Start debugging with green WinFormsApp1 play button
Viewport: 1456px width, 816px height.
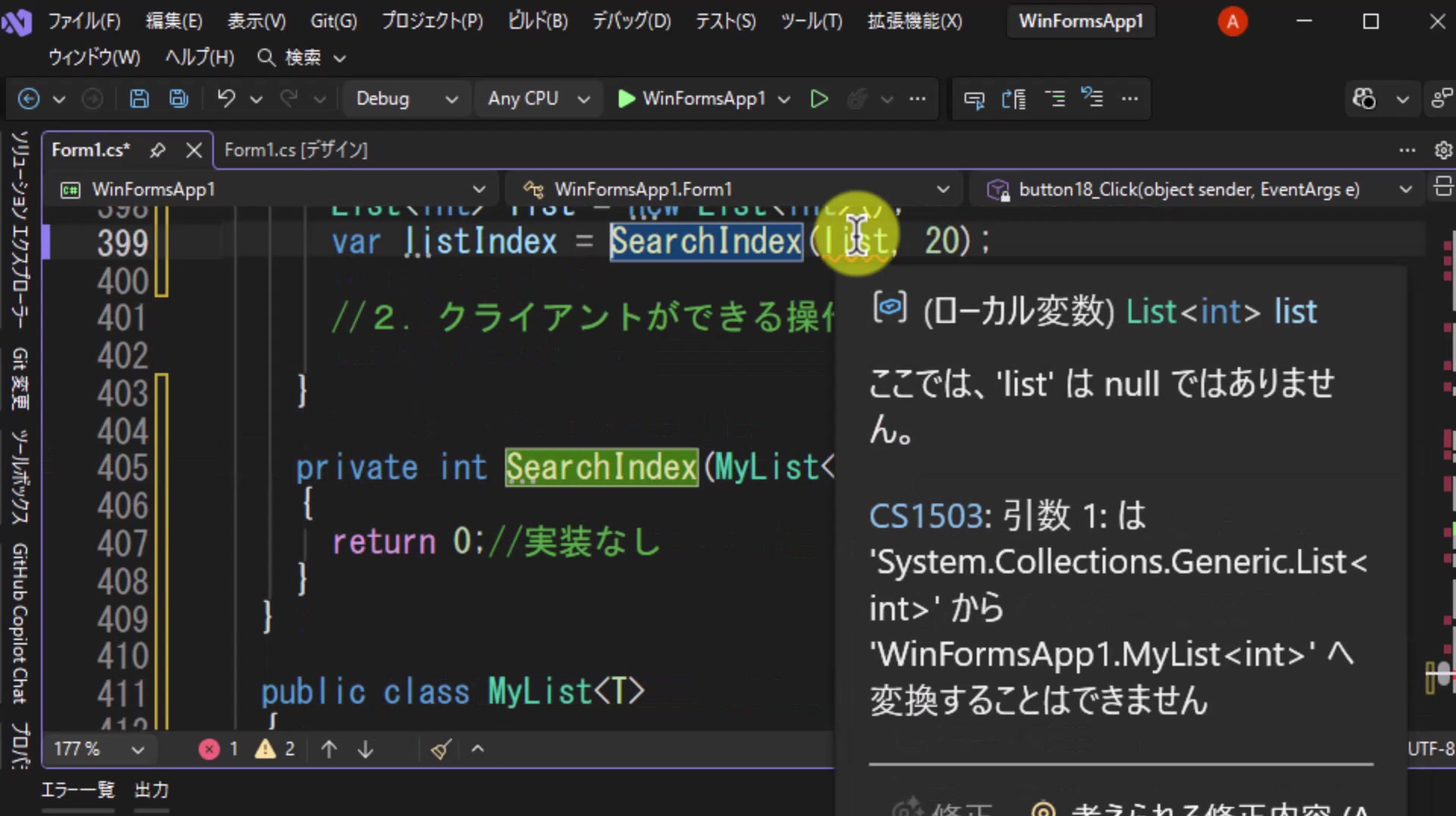[x=692, y=99]
